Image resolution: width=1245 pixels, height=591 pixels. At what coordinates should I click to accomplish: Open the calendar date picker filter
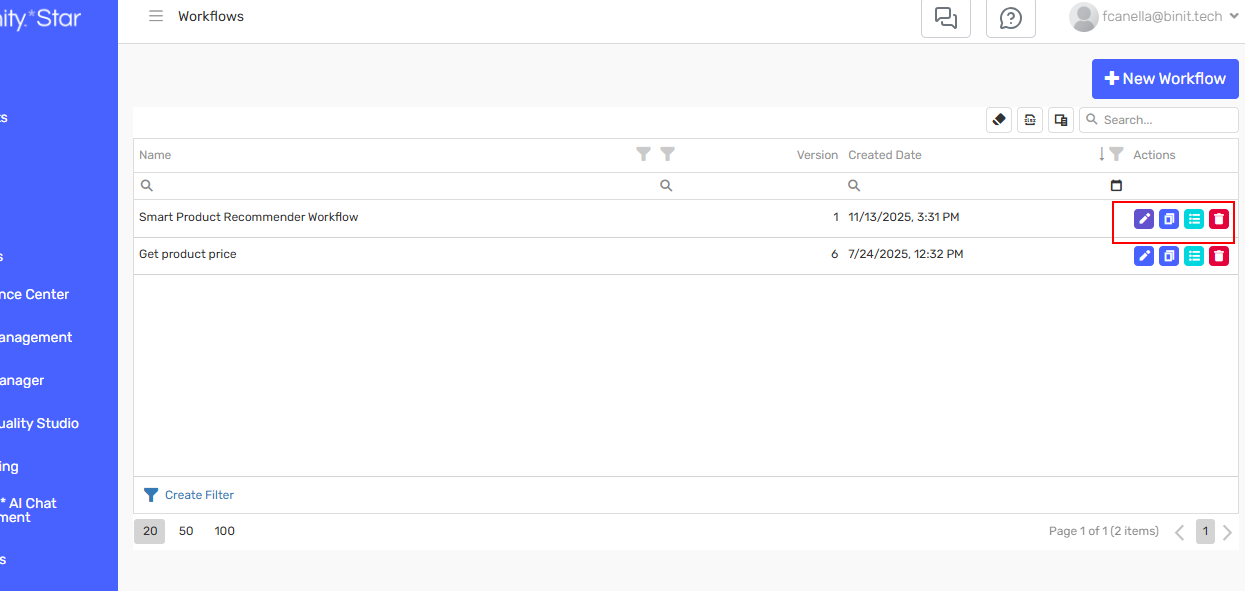coord(1116,185)
